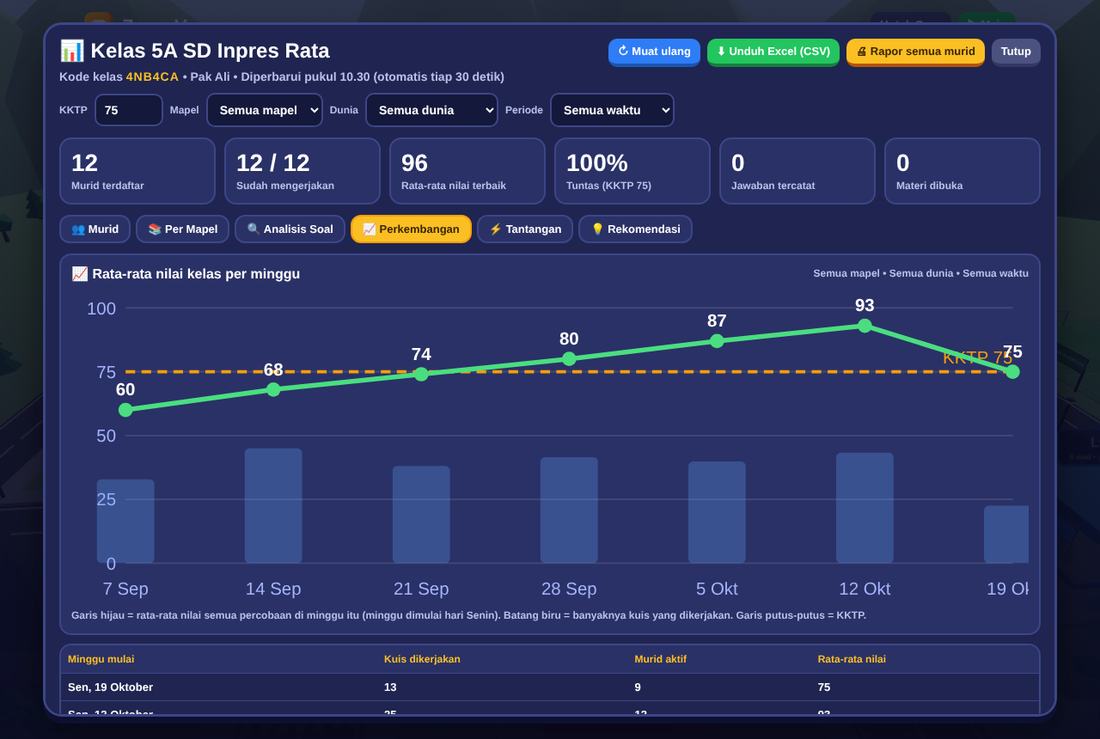The width and height of the screenshot is (1100, 739).
Task: Switch to the Murid tab
Action: tap(95, 229)
